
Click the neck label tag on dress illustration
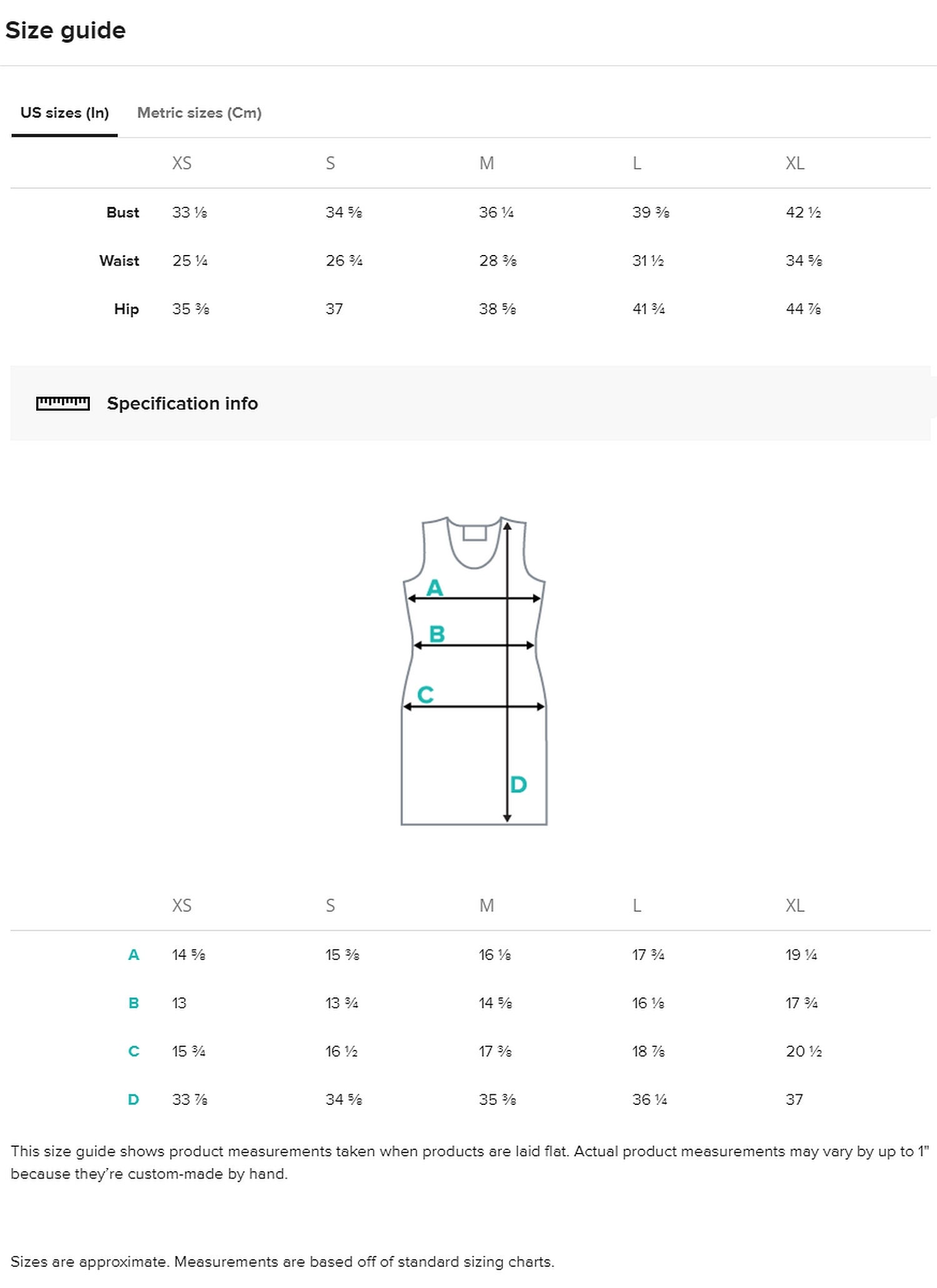475,532
